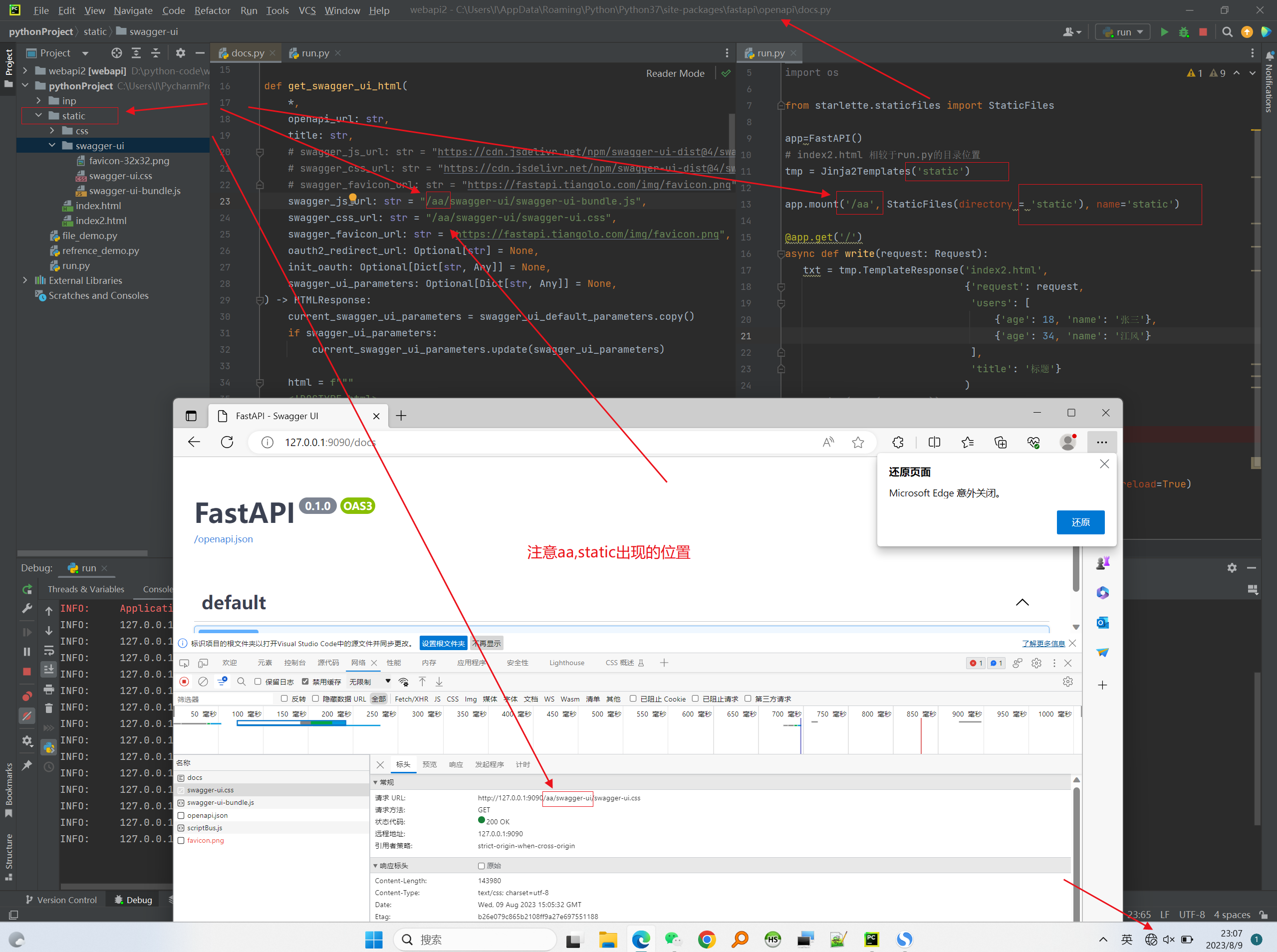Click the Rerun debug icon in Debug panel

click(27, 589)
